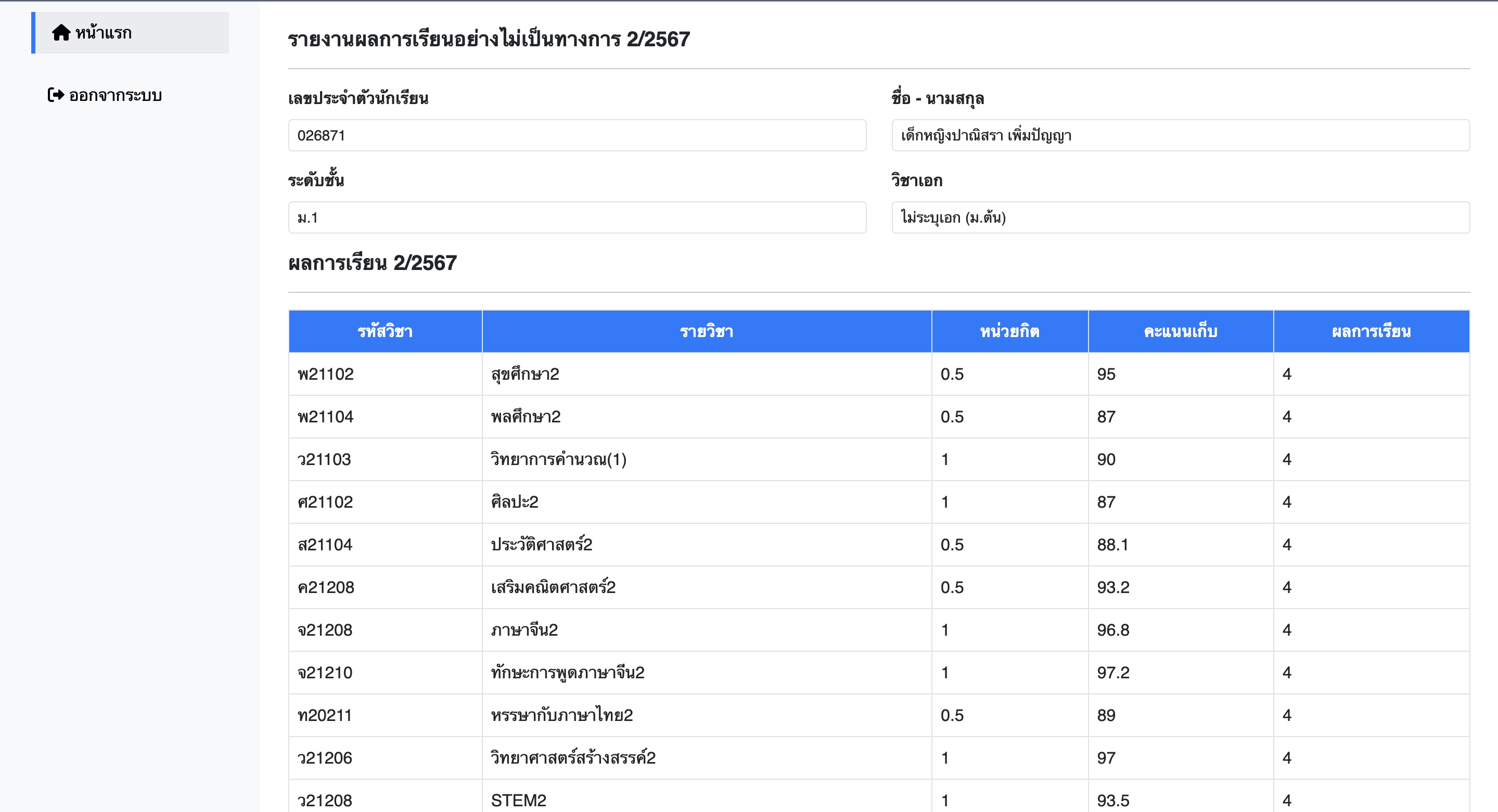The height and width of the screenshot is (812, 1498).
Task: Click subject name ศิลปะ2
Action: point(515,502)
